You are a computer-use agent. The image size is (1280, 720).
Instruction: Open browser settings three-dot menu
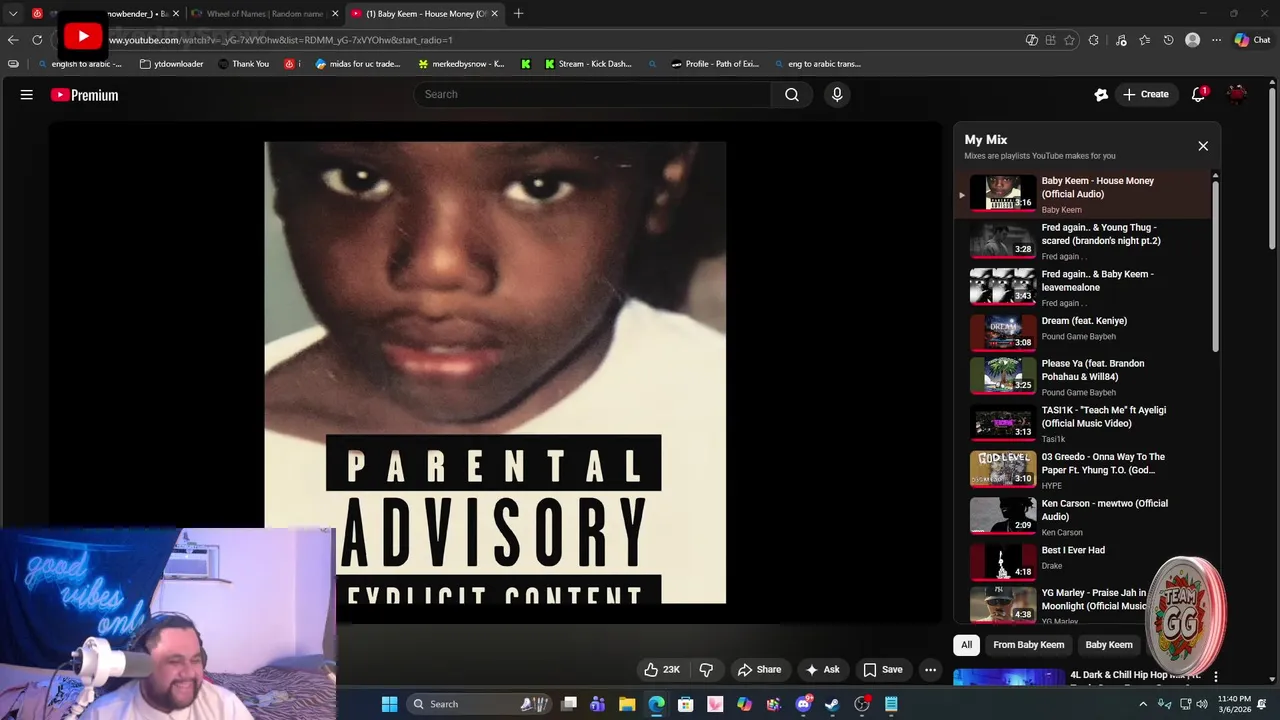(x=1216, y=40)
